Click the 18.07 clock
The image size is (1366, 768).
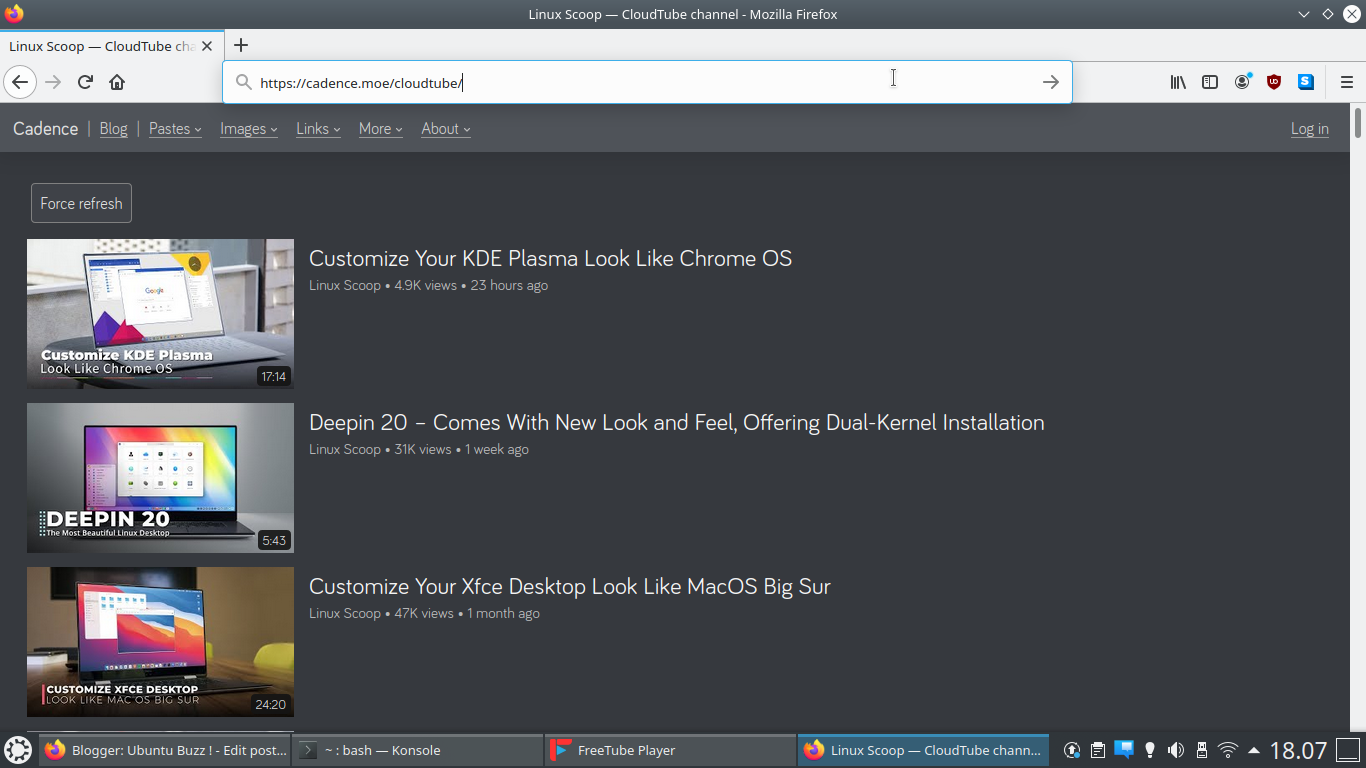pyautogui.click(x=1298, y=750)
